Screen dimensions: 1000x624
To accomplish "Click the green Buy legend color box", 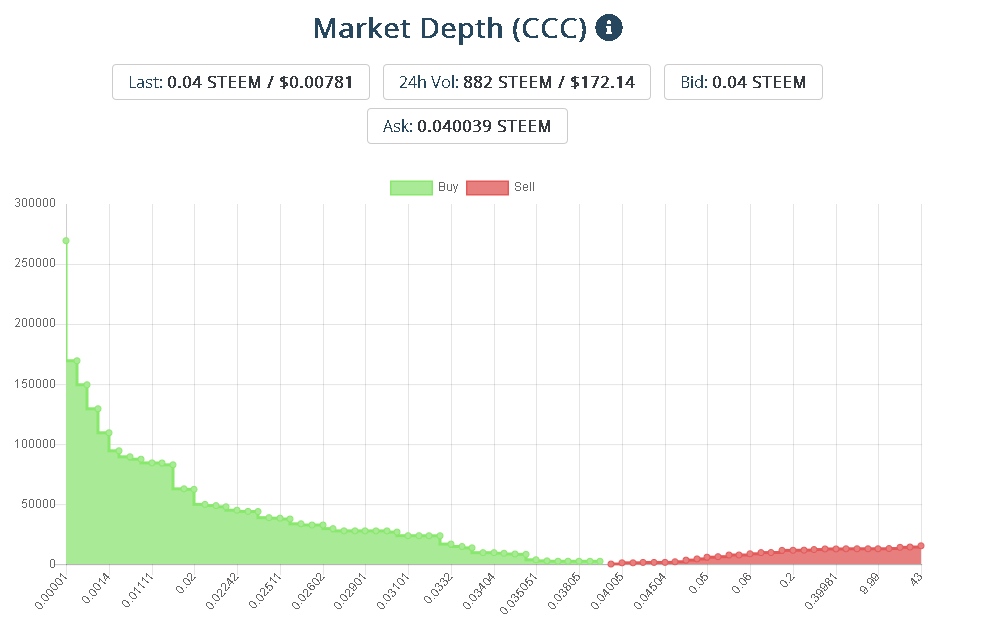I will (x=411, y=187).
